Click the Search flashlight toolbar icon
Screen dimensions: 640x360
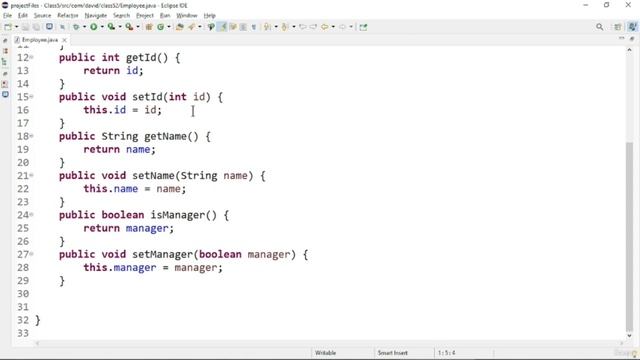[x=191, y=27]
